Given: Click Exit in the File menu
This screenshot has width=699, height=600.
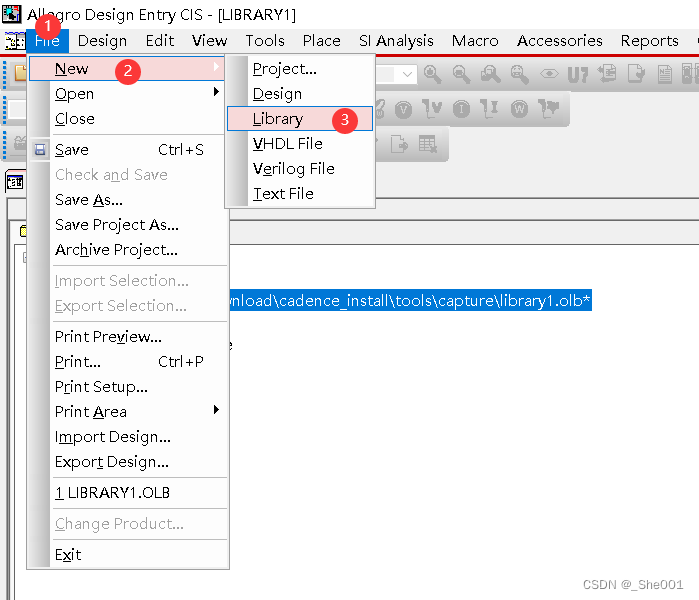Looking at the screenshot, I should point(68,555).
